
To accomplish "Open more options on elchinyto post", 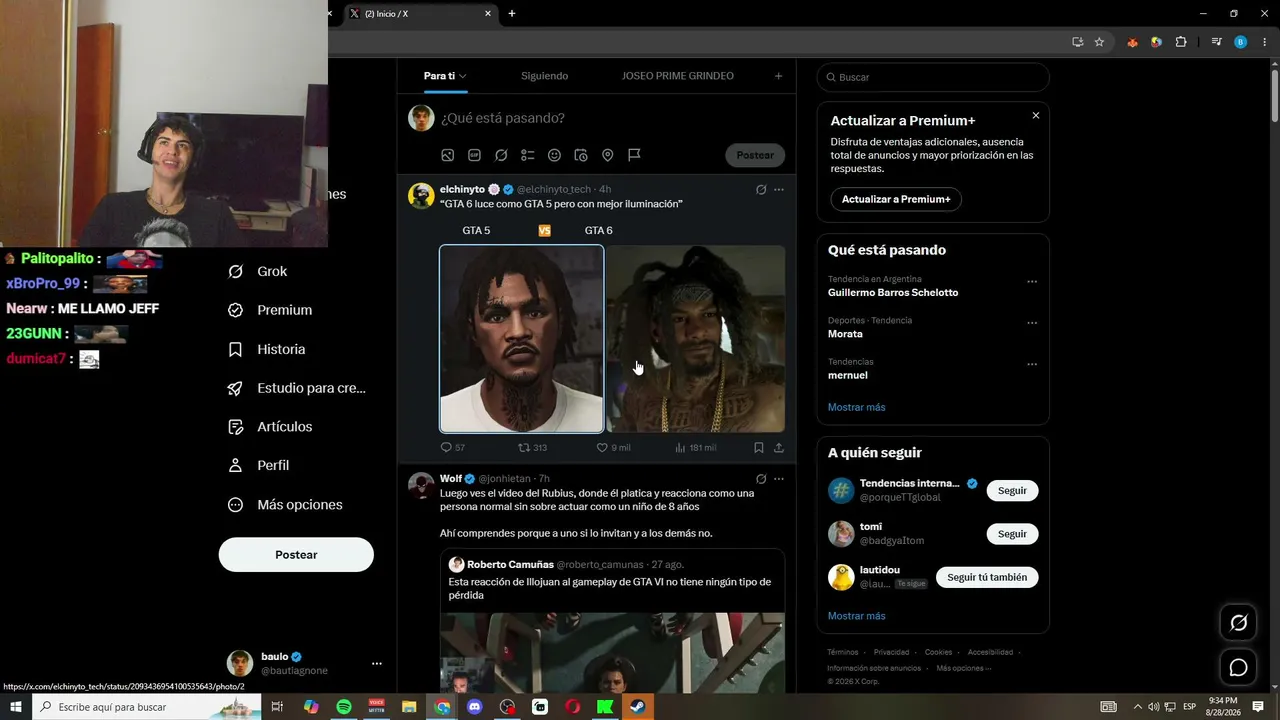I will click(x=779, y=189).
